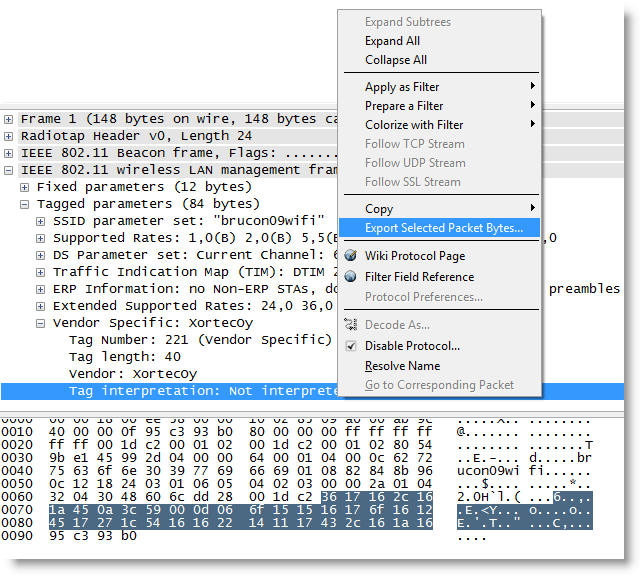Select the SSID "brucon09wifi" row text

tap(189, 221)
